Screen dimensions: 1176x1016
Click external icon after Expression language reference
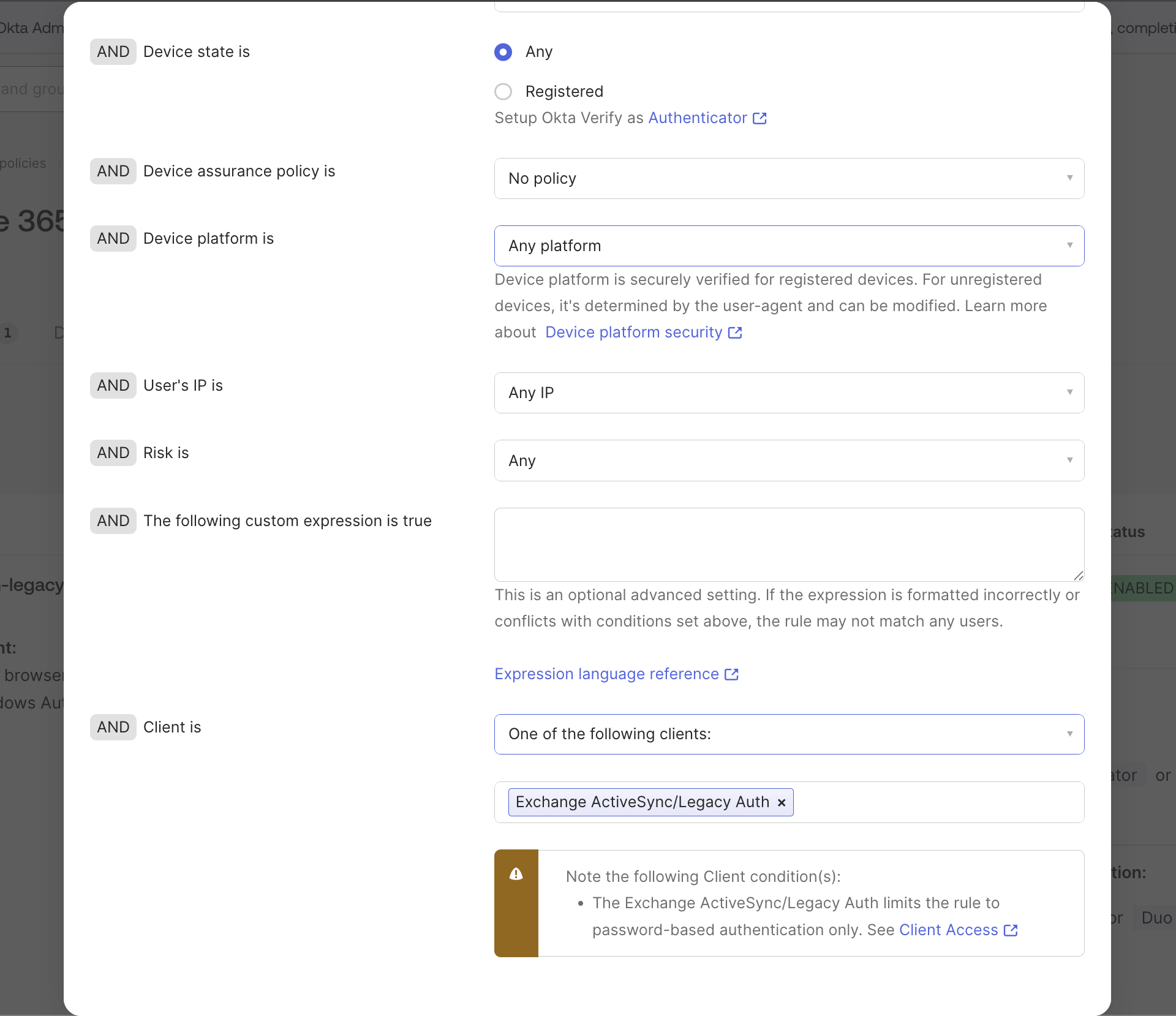[x=731, y=674]
